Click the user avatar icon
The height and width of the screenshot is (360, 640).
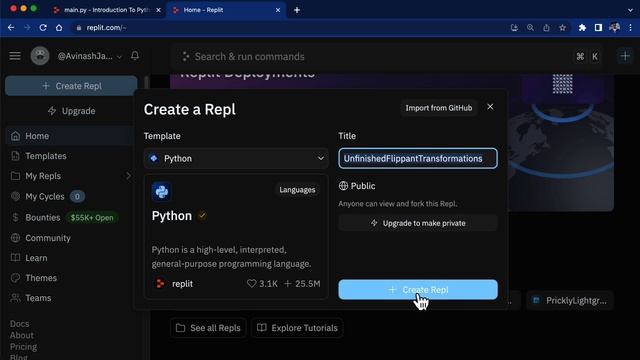pos(40,56)
